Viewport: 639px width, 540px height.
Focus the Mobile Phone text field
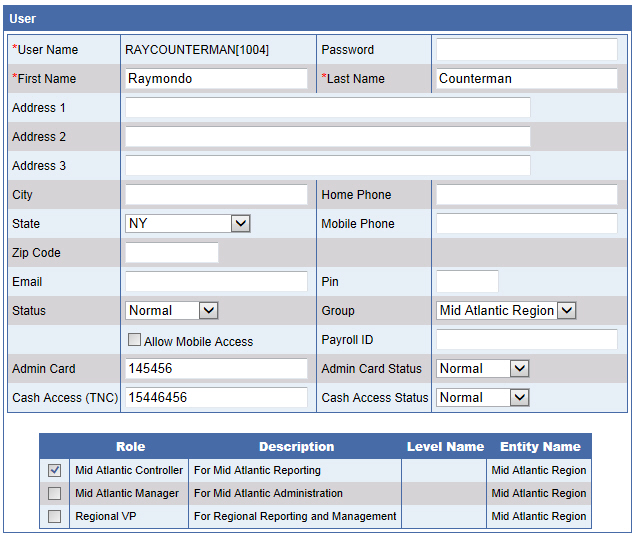tap(526, 224)
